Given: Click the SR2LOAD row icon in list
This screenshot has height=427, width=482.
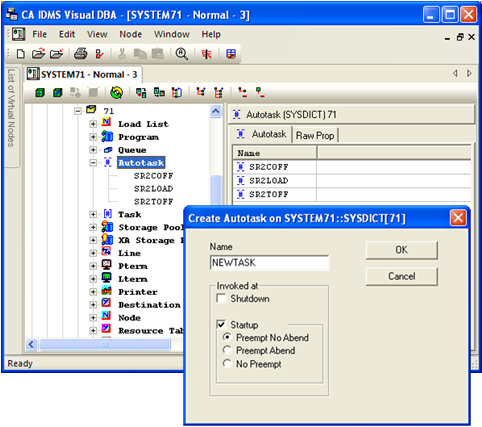Looking at the screenshot, I should coord(240,180).
